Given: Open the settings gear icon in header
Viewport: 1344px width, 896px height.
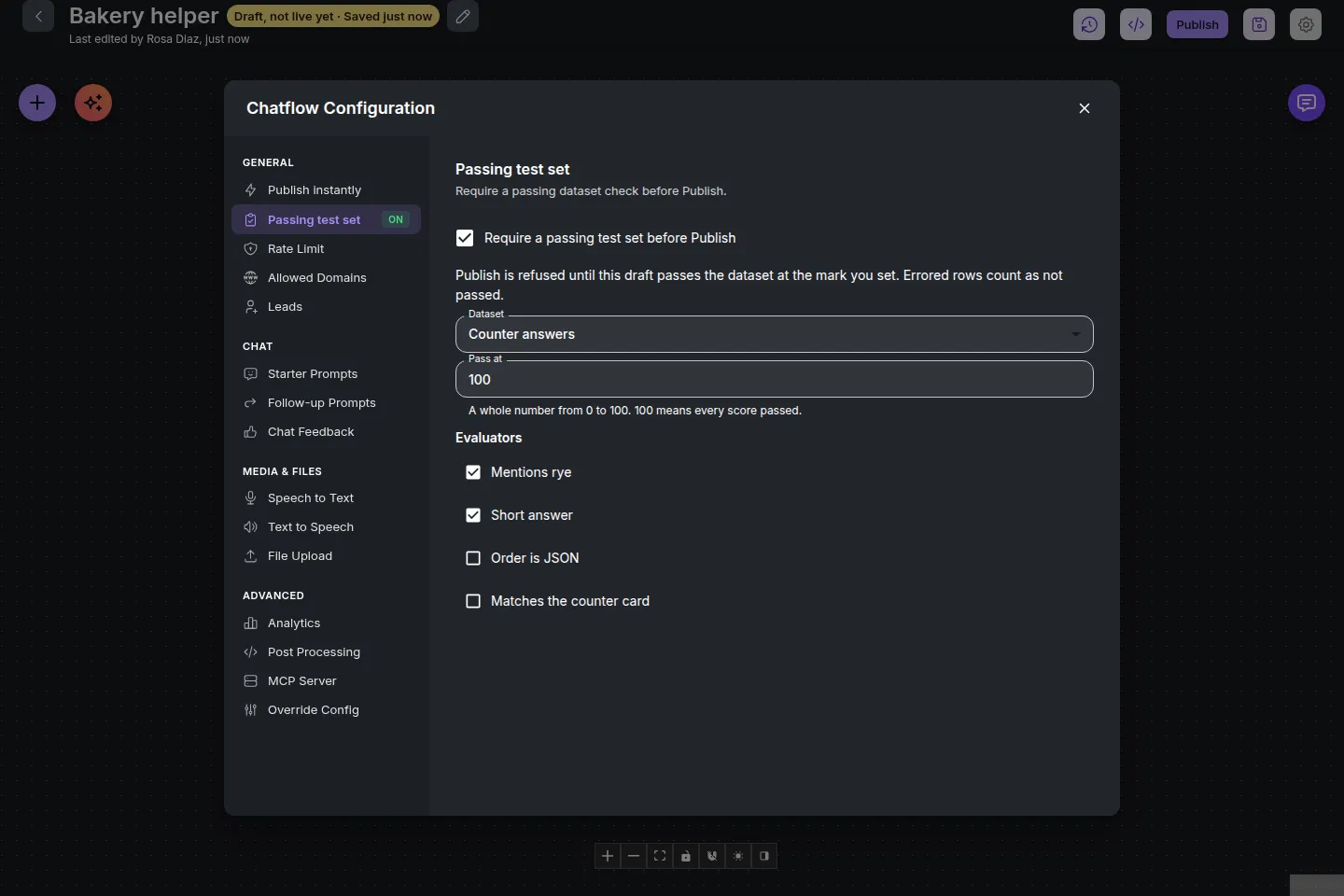Looking at the screenshot, I should pyautogui.click(x=1306, y=24).
